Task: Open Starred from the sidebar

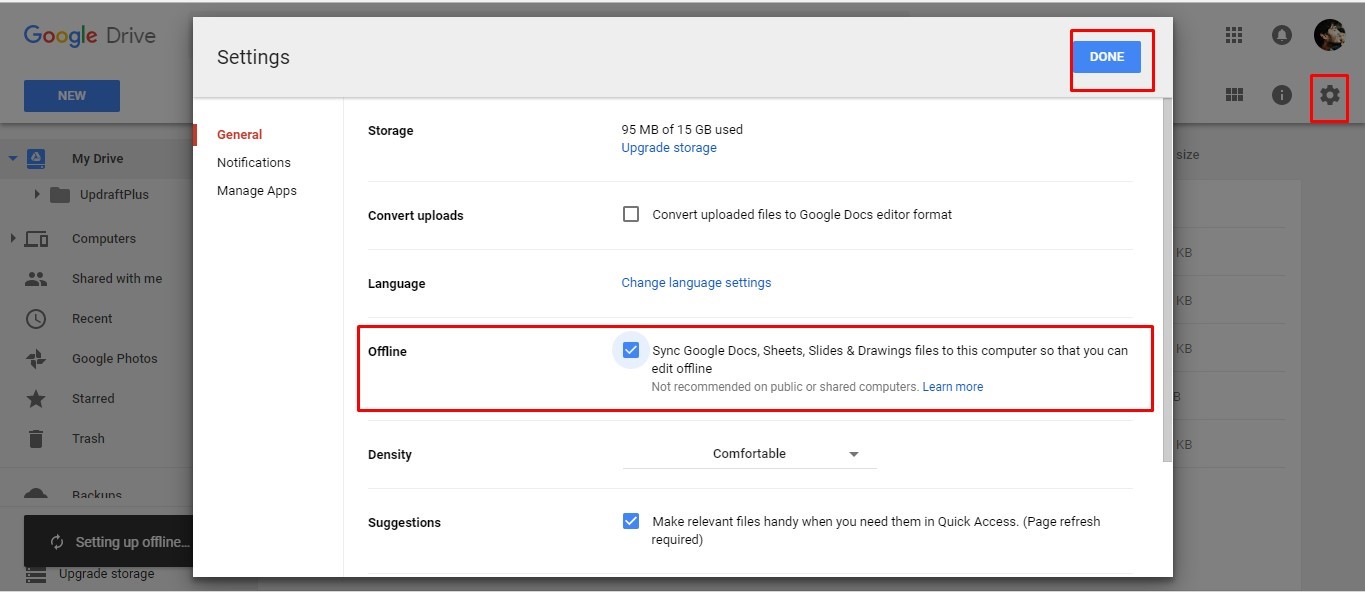Action: pos(93,398)
